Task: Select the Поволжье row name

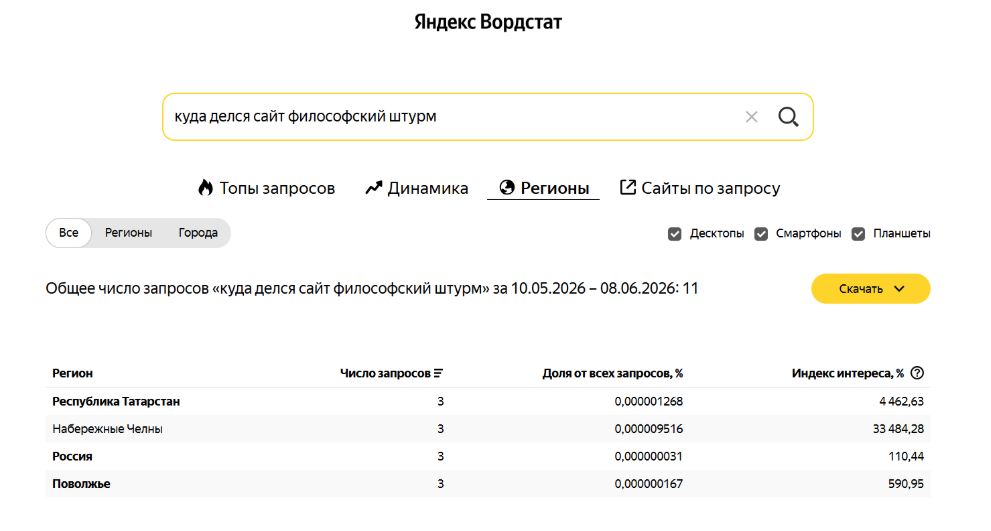Action: 81,484
